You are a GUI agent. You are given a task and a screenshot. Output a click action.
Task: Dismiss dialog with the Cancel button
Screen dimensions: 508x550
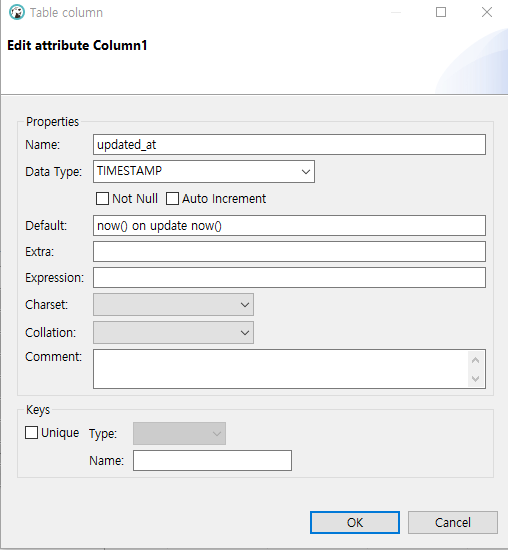tap(453, 523)
